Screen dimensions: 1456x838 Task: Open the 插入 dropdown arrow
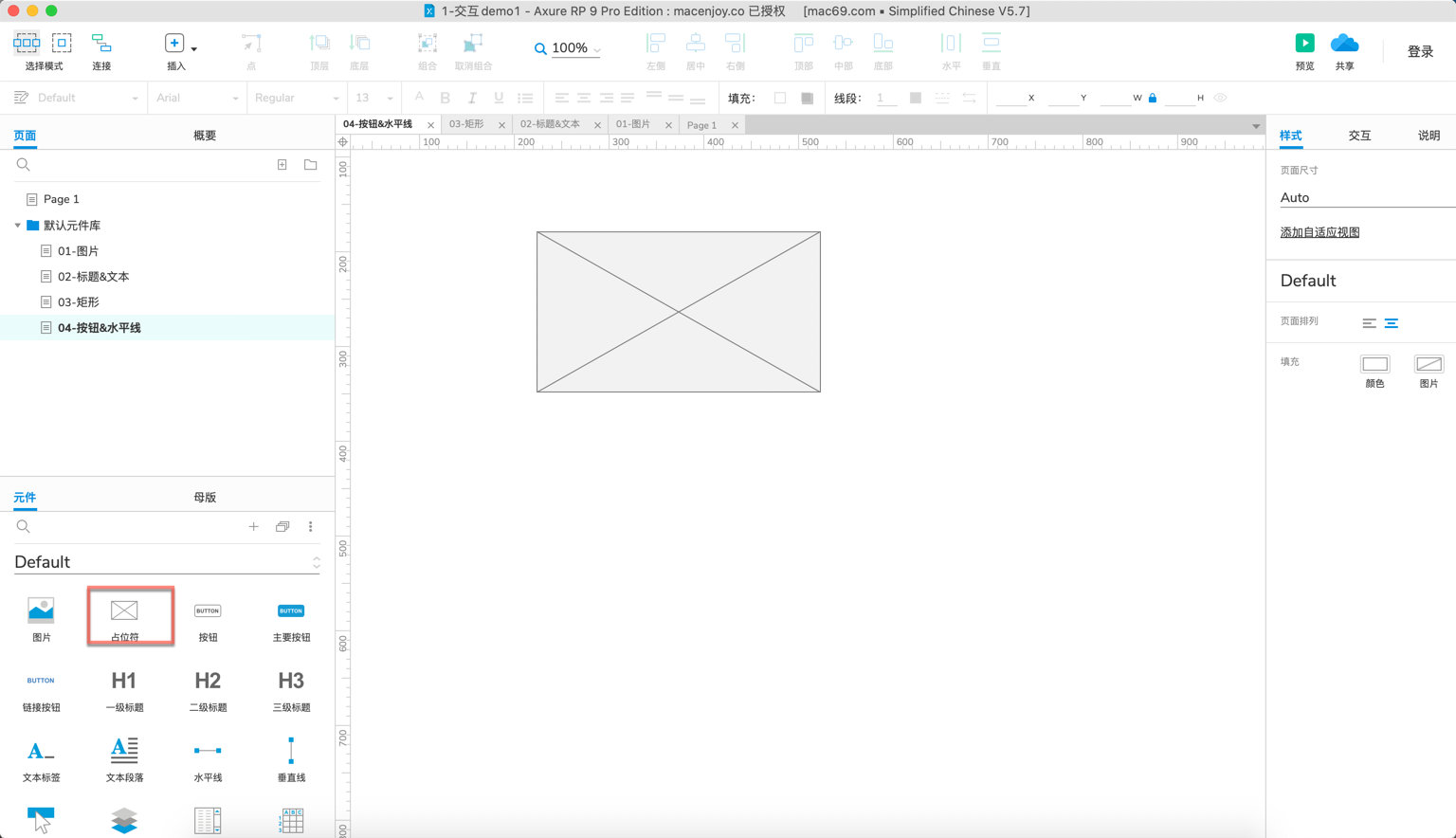coord(194,48)
